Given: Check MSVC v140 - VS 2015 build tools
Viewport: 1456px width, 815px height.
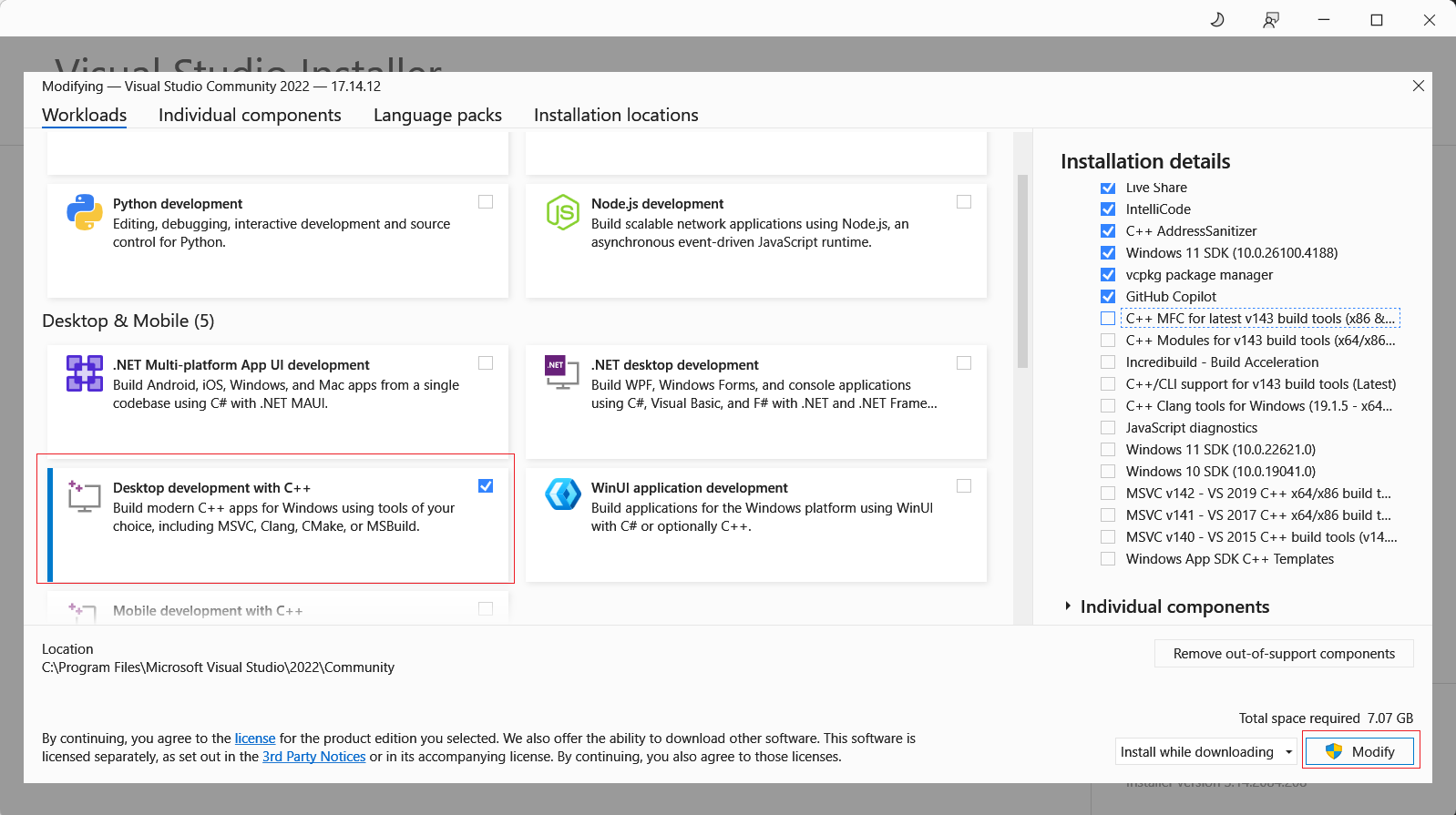Looking at the screenshot, I should pyautogui.click(x=1108, y=537).
